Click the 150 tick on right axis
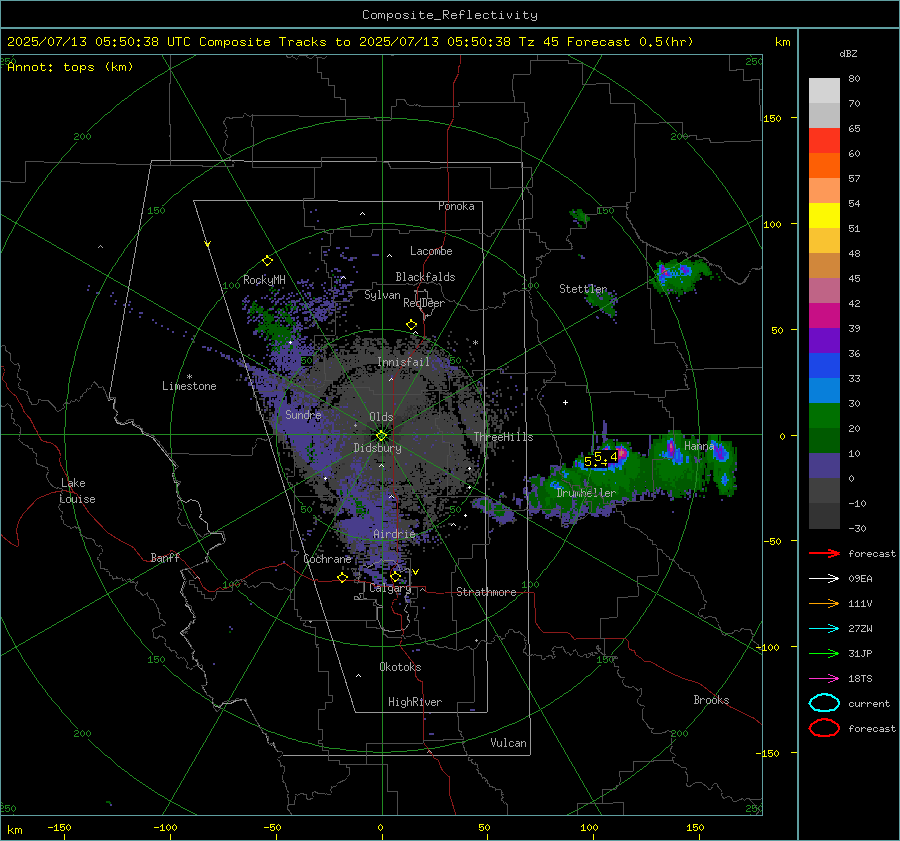This screenshot has width=900, height=841. click(x=773, y=118)
